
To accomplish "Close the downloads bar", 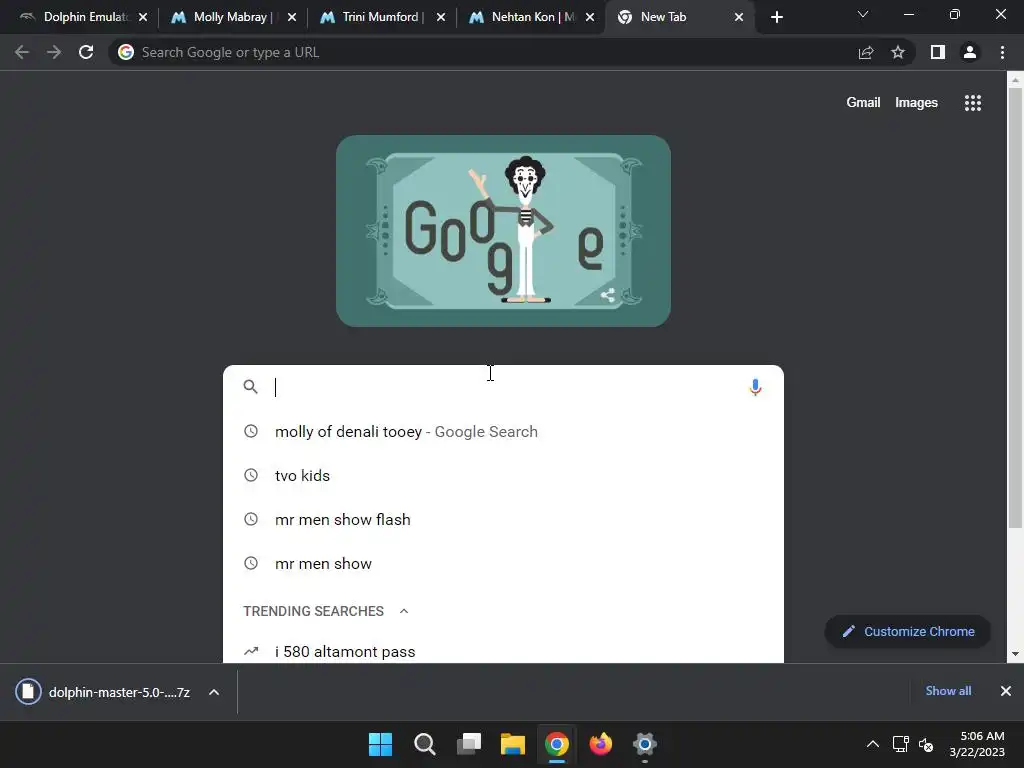I will pos(1006,691).
